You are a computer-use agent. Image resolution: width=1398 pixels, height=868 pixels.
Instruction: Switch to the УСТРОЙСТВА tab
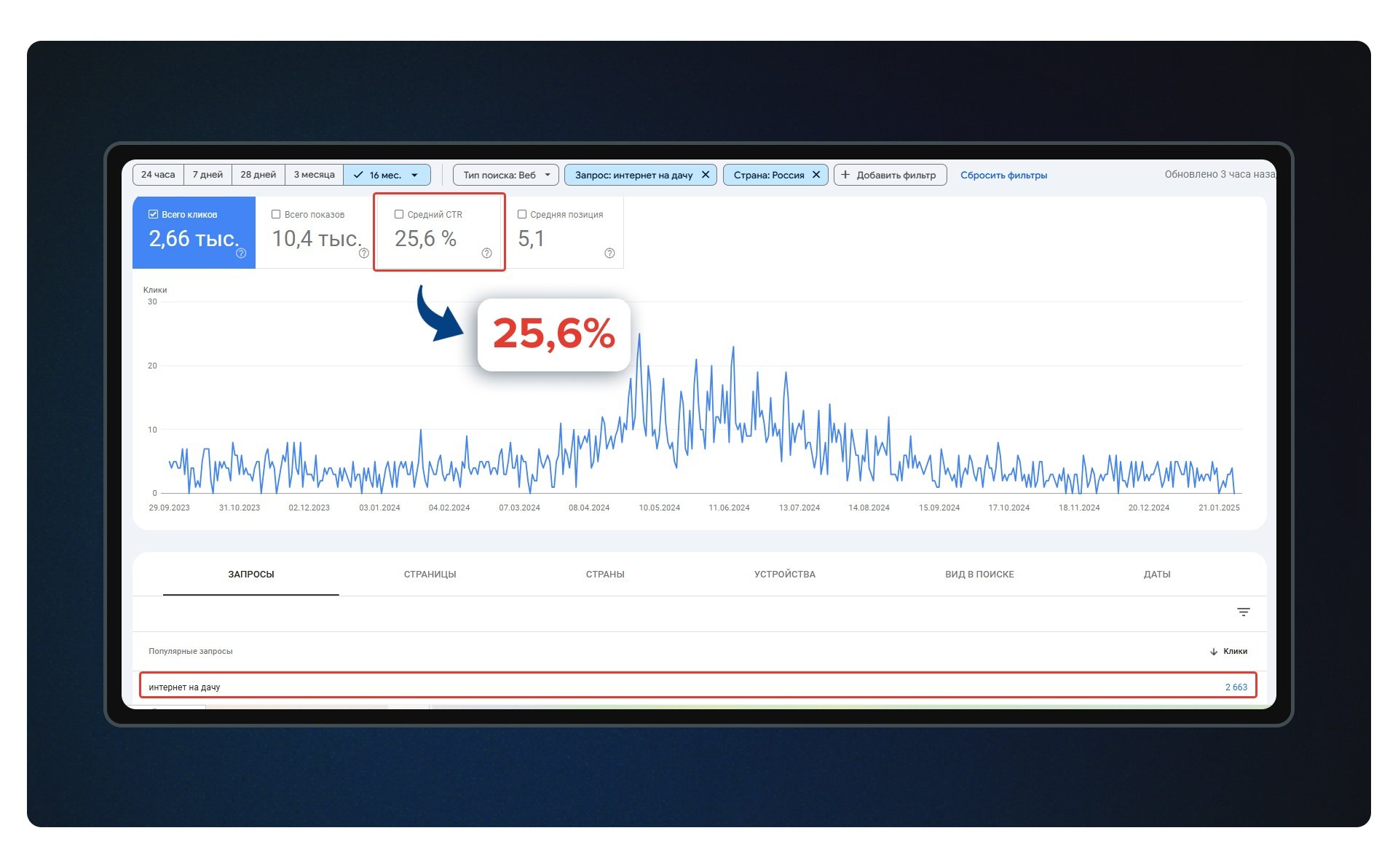pos(784,575)
